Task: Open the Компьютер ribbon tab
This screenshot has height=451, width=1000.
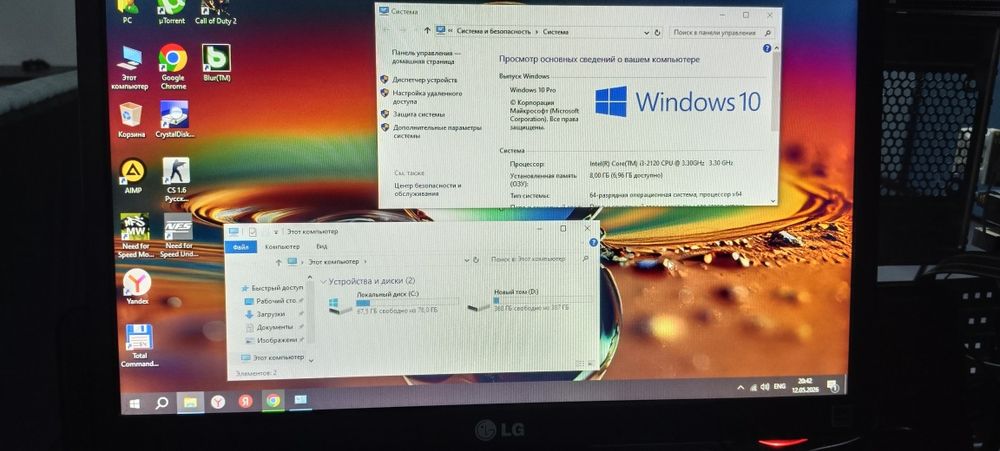Action: point(282,246)
